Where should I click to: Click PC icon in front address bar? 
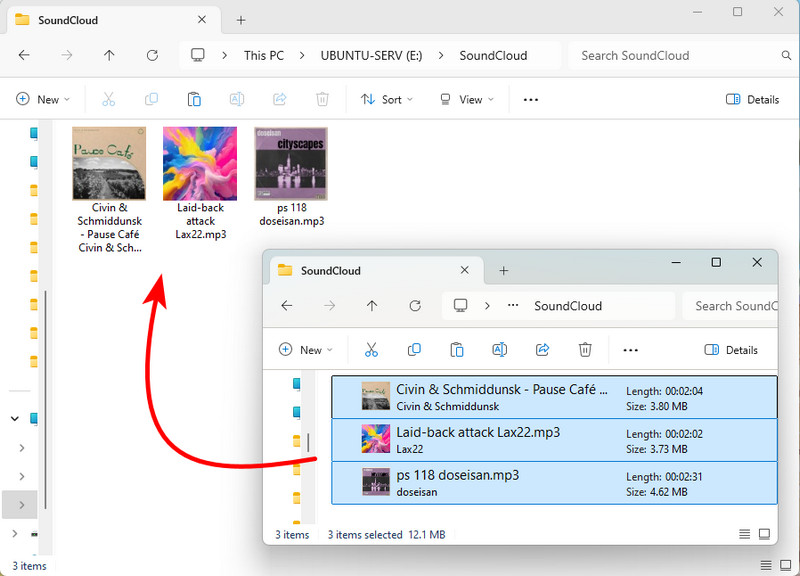click(460, 306)
